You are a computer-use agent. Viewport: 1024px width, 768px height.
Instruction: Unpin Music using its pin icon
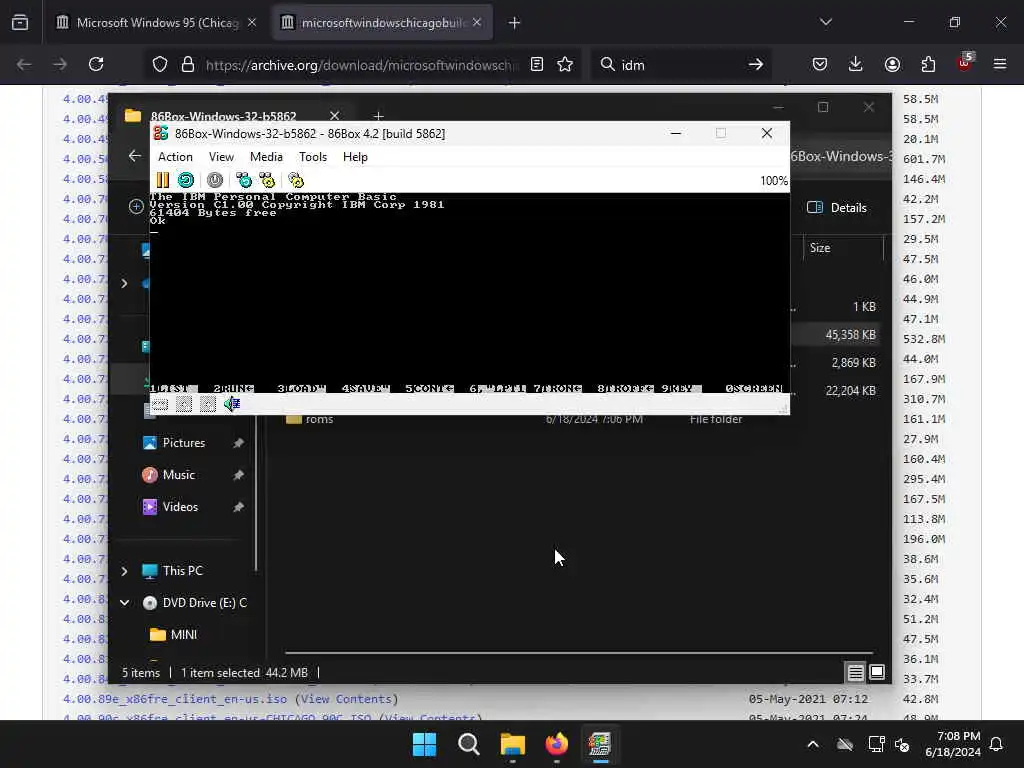pyautogui.click(x=238, y=475)
